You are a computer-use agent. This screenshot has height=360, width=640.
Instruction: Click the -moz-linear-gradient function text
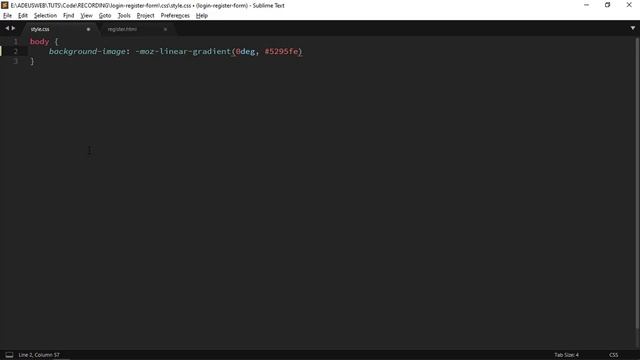click(183, 51)
